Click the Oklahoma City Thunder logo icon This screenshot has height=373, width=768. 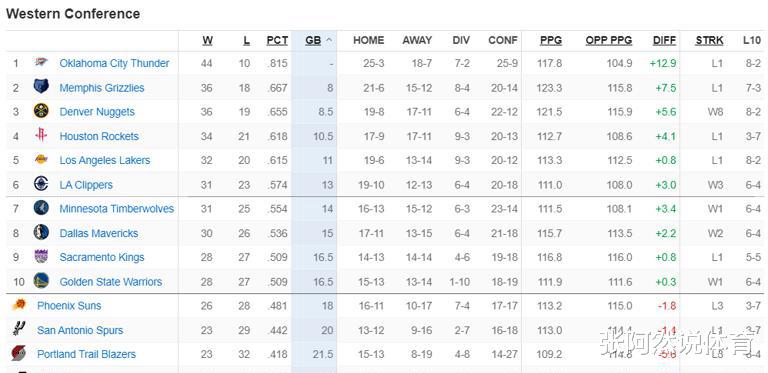(x=41, y=62)
